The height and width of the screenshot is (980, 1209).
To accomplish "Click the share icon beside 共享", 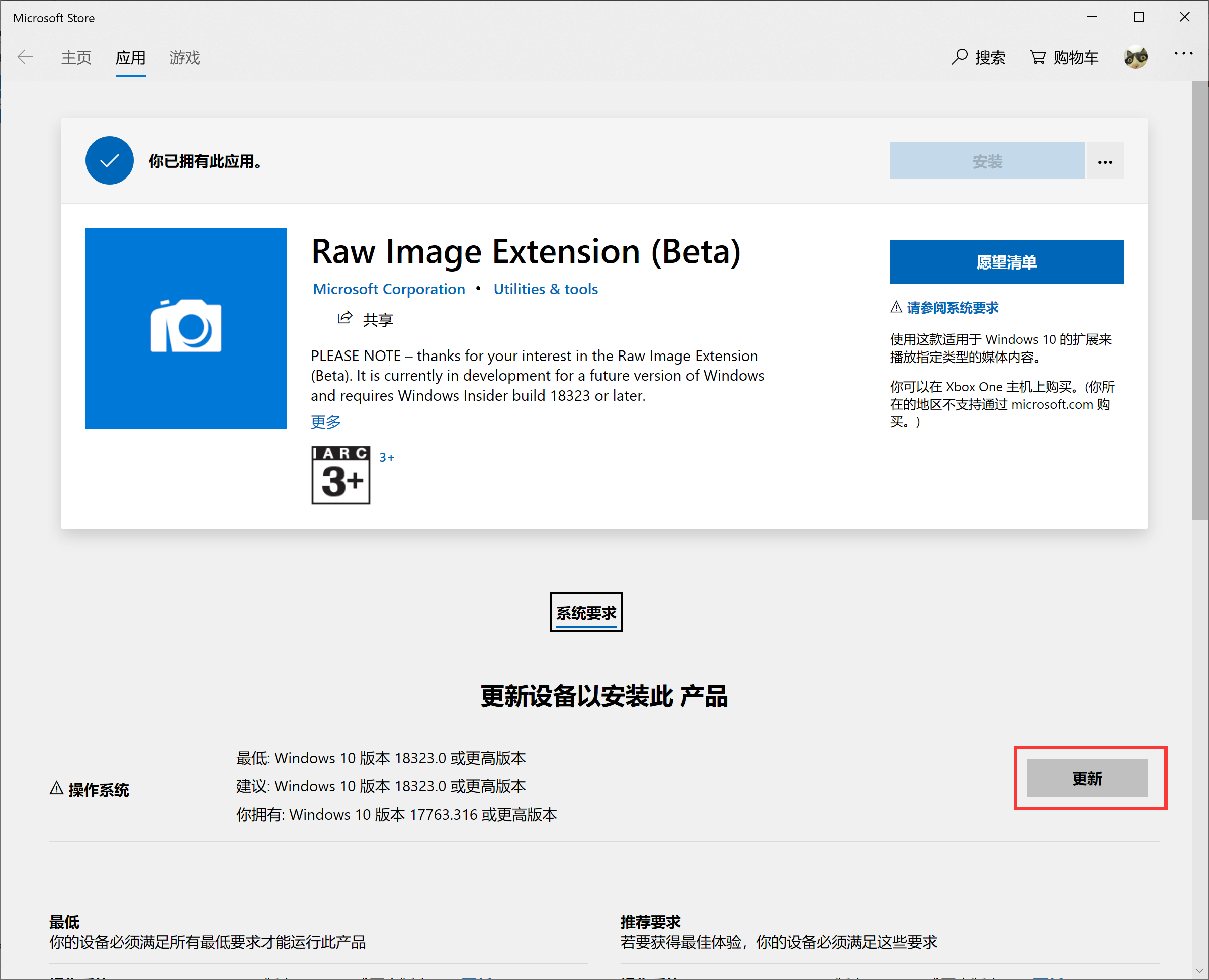I will [344, 318].
